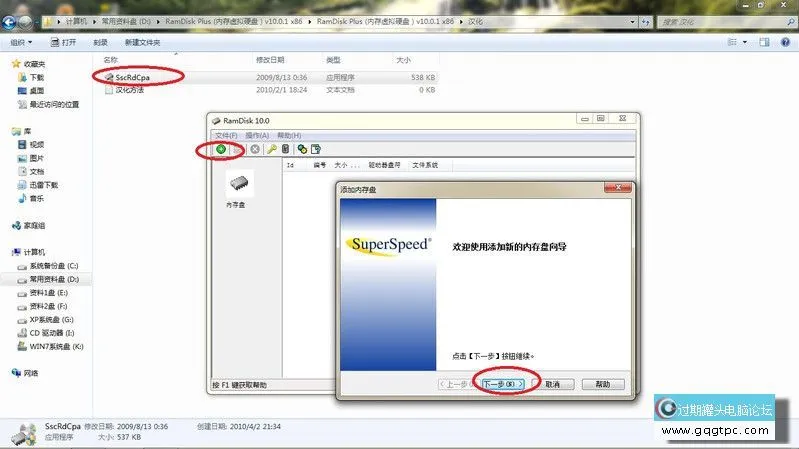Viewport: 799px width, 449px height.
Task: Open the 操作(A) menu in RamDisk
Action: pos(257,135)
